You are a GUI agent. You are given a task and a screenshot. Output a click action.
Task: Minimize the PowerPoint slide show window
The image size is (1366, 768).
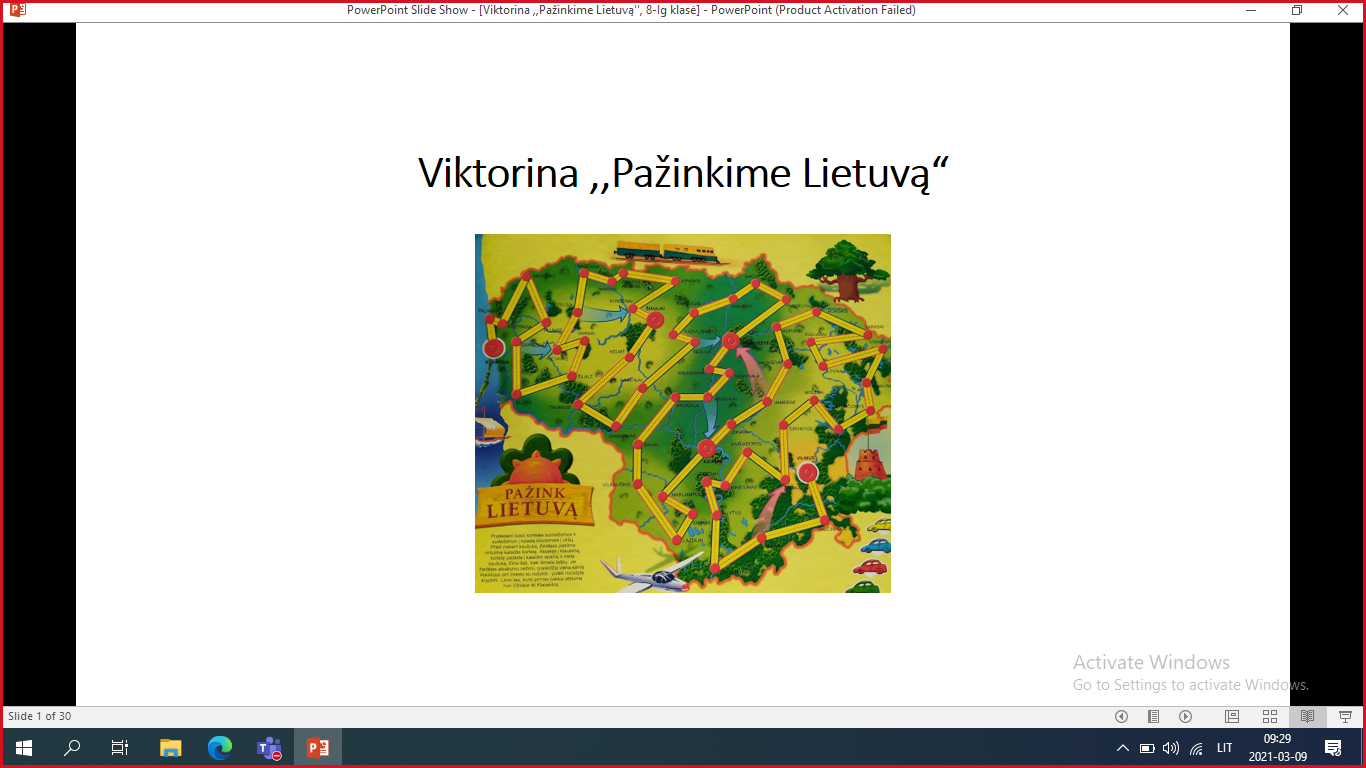tap(1251, 10)
